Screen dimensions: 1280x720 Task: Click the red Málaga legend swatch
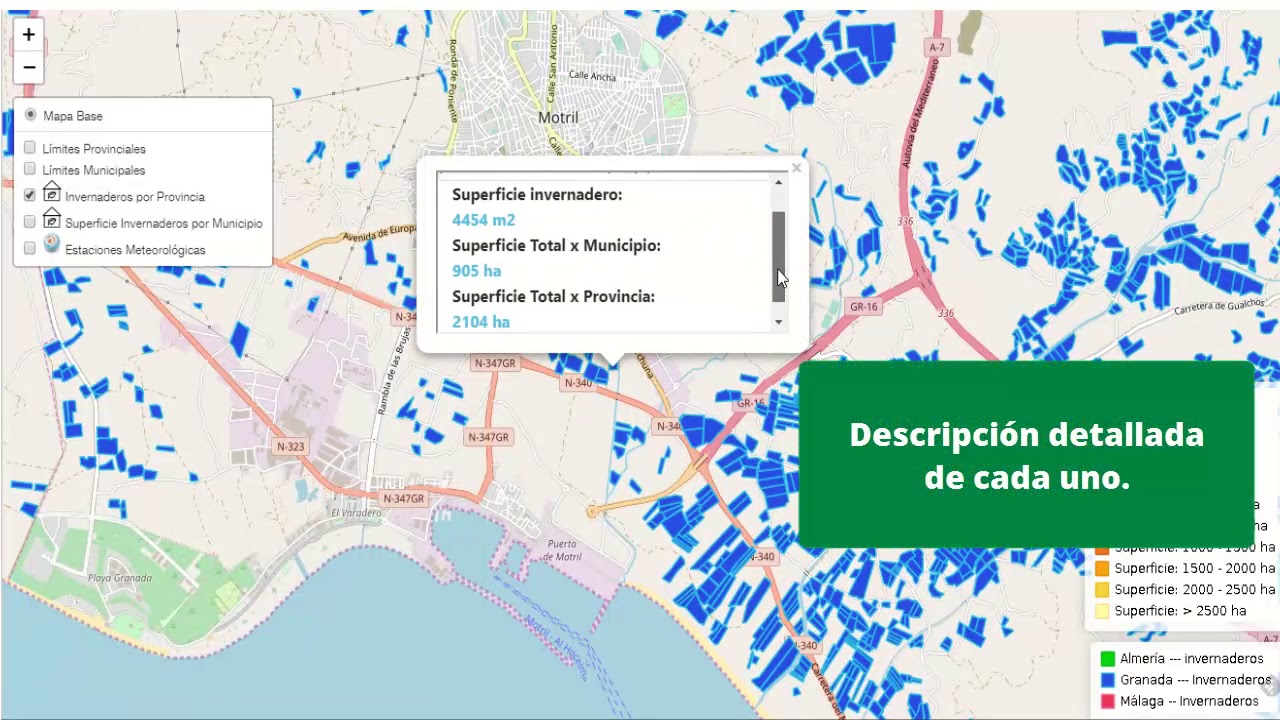point(1107,701)
